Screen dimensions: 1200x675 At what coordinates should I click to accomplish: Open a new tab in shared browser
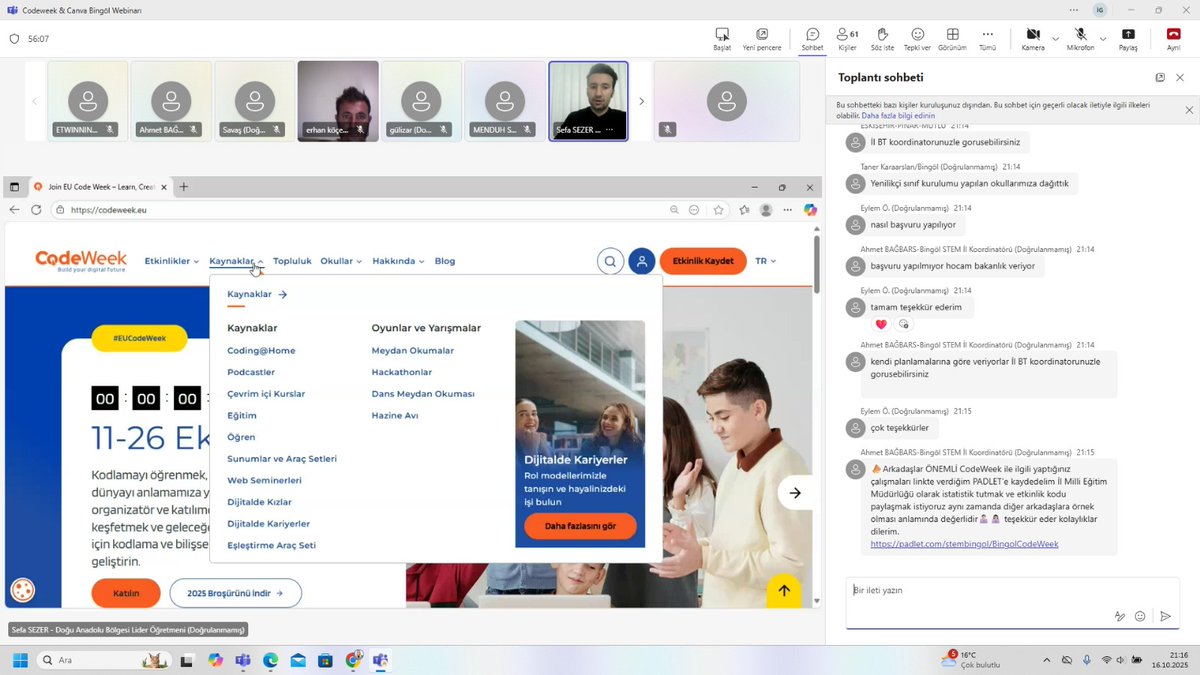[x=184, y=187]
